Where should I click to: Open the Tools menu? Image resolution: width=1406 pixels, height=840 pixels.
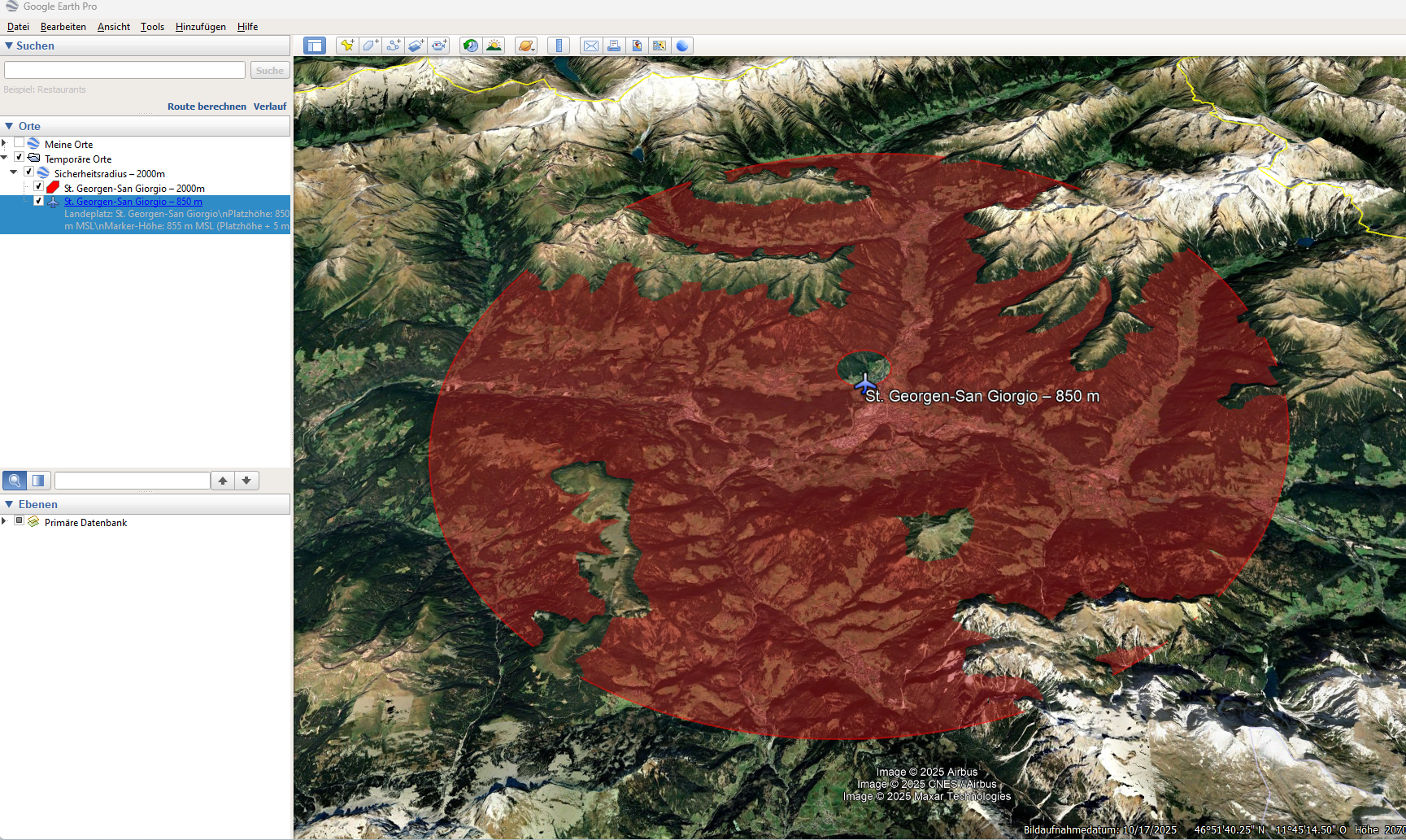(152, 27)
